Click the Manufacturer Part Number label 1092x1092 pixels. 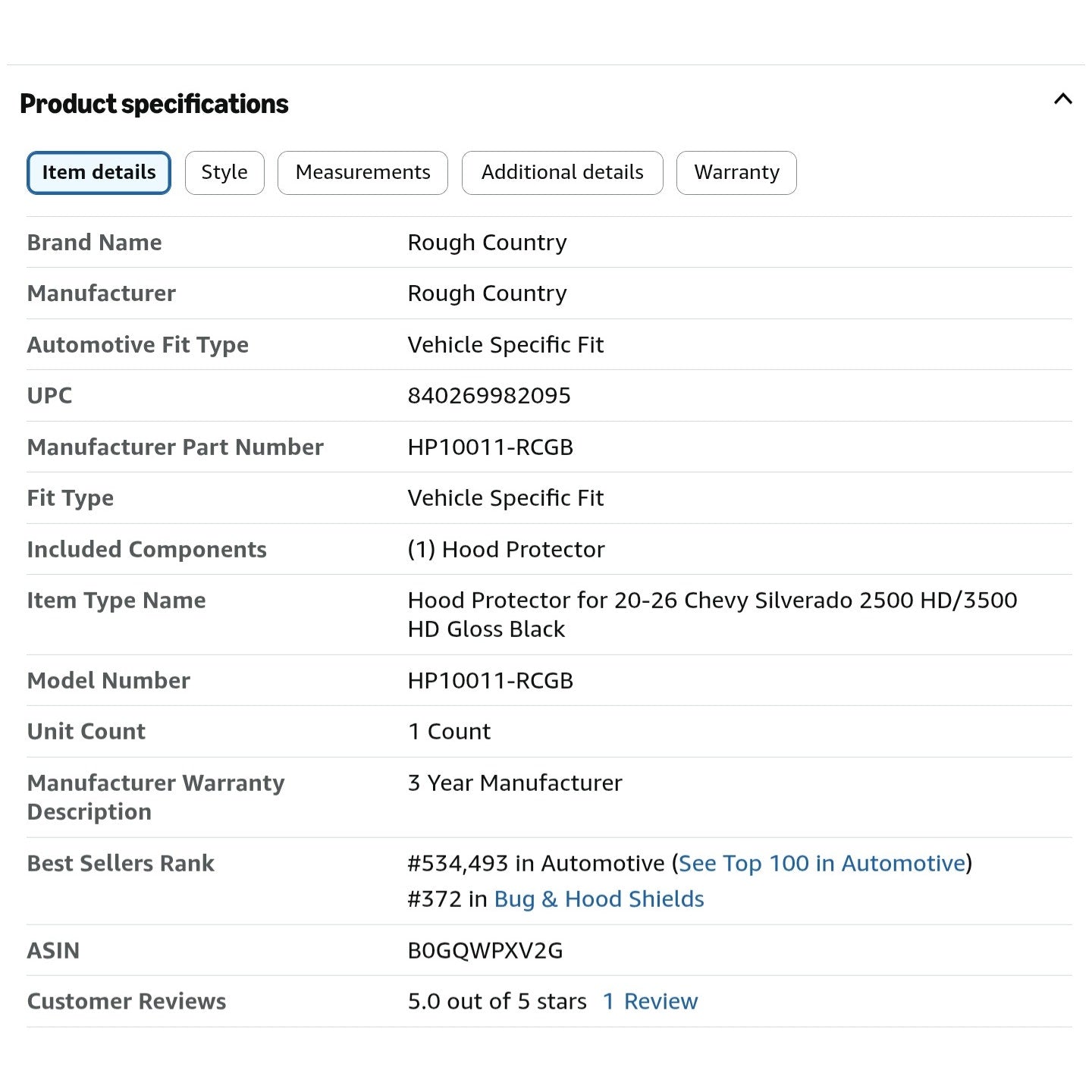[x=175, y=447]
